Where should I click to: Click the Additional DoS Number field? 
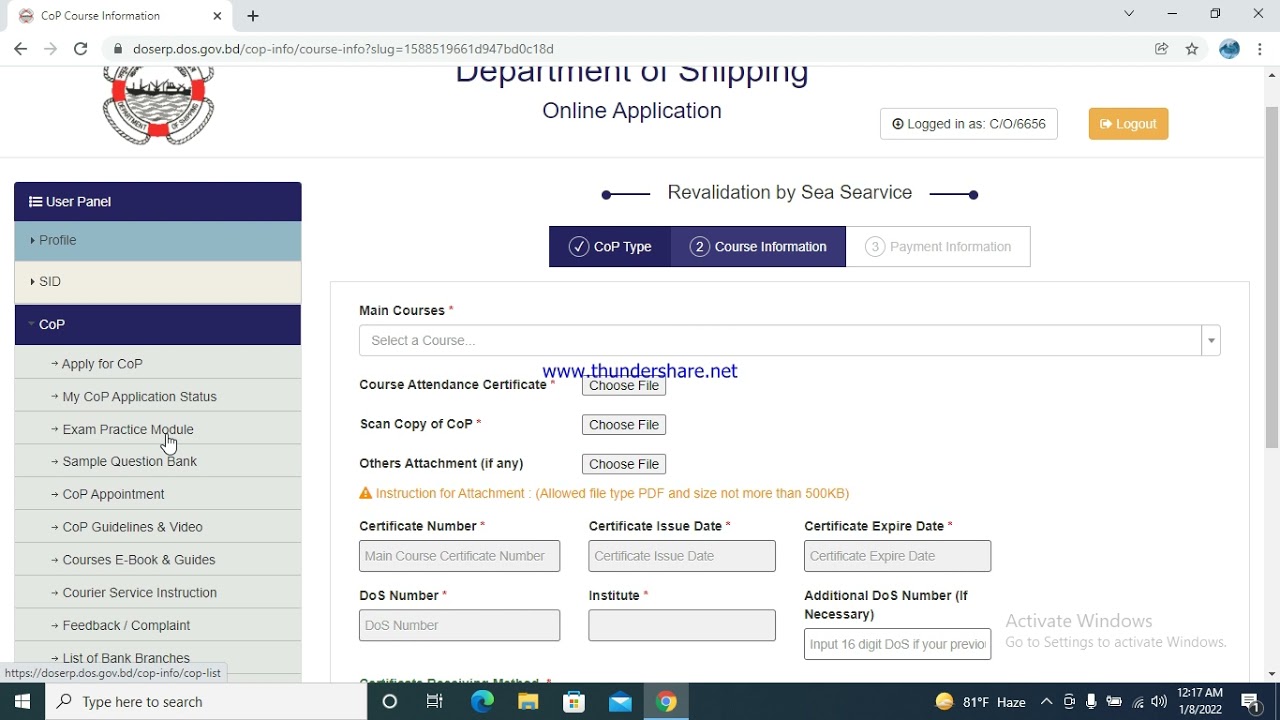coord(898,644)
